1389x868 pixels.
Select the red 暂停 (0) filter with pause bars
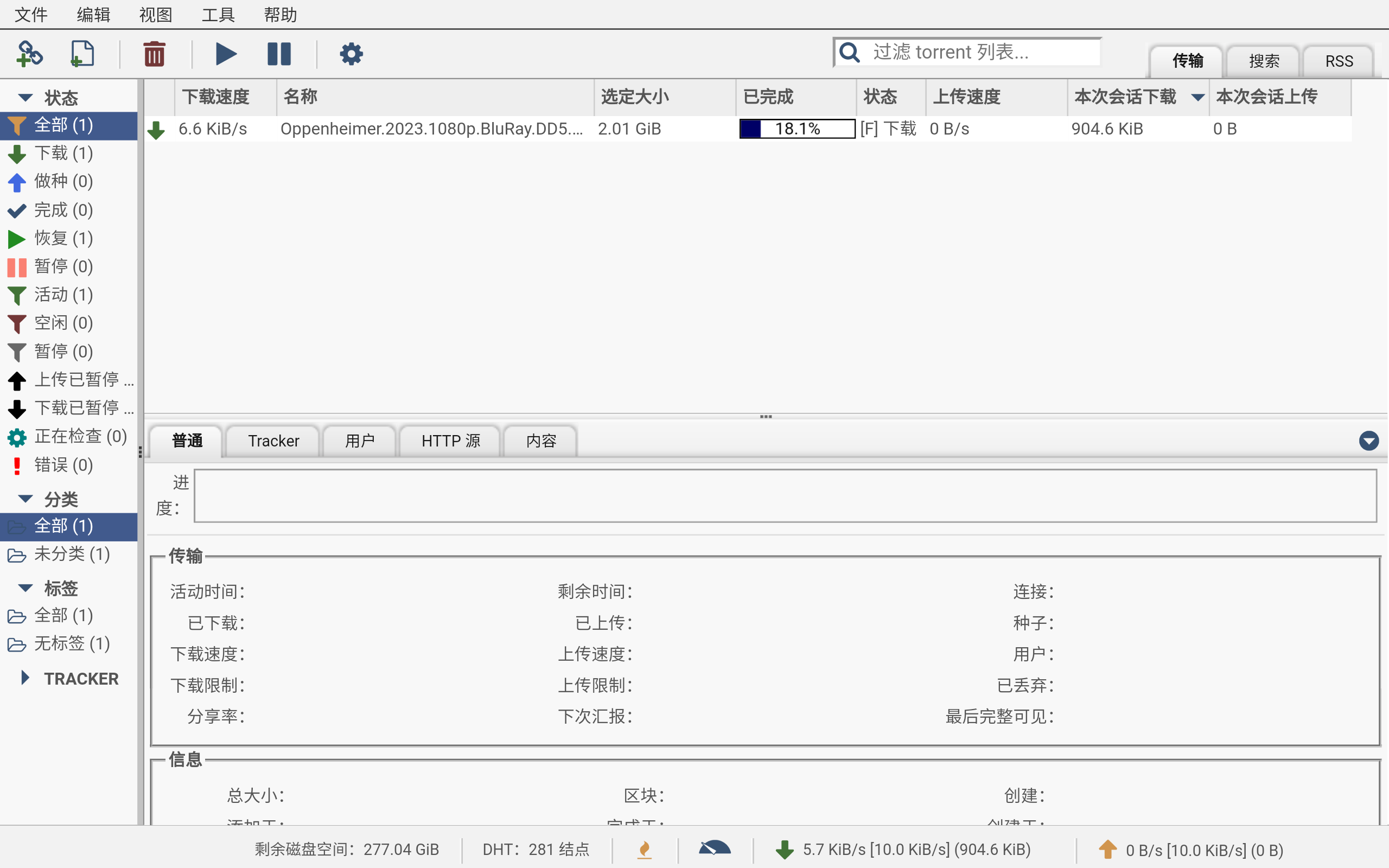tap(69, 266)
